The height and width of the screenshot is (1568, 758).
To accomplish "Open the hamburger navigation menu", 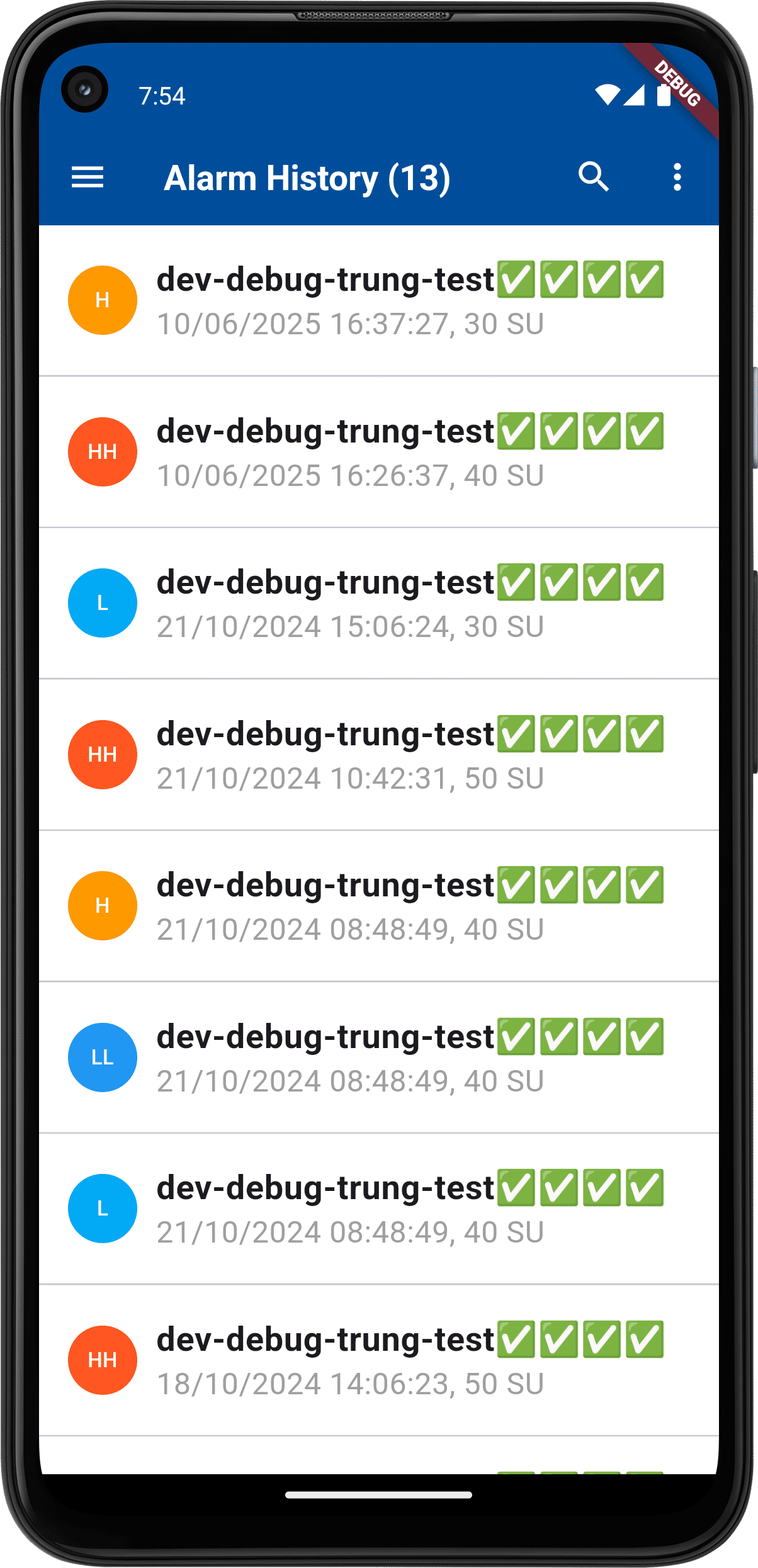I will tap(88, 178).
